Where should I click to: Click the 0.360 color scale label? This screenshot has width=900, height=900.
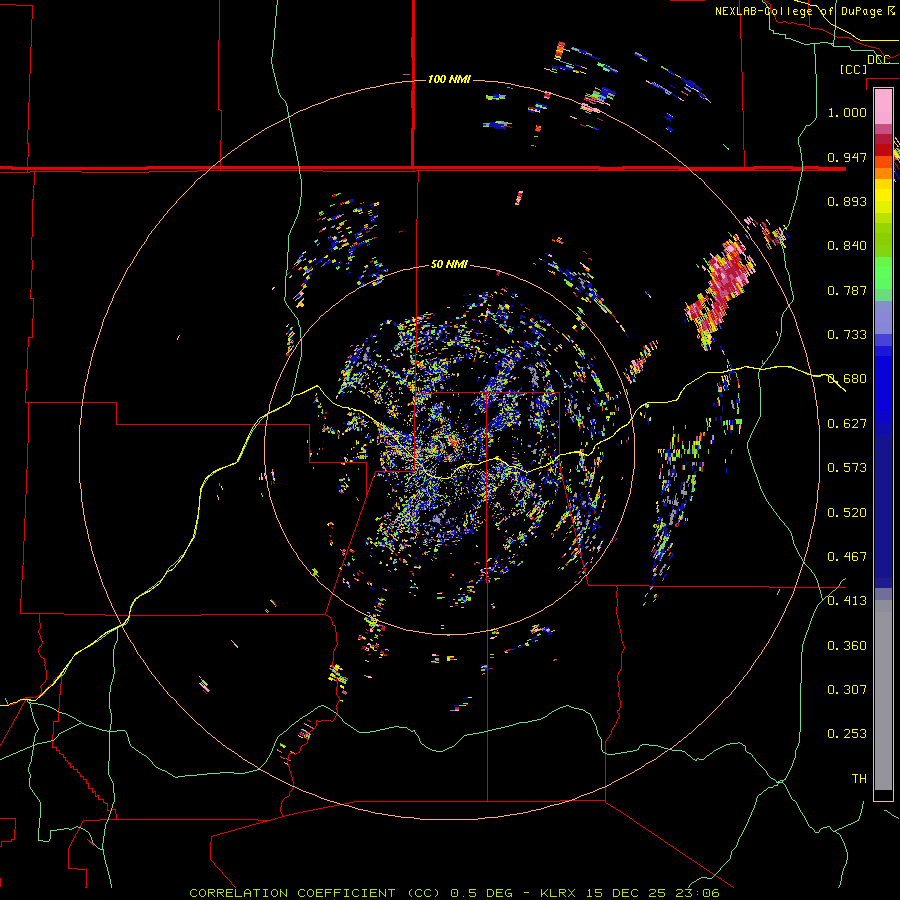click(847, 646)
